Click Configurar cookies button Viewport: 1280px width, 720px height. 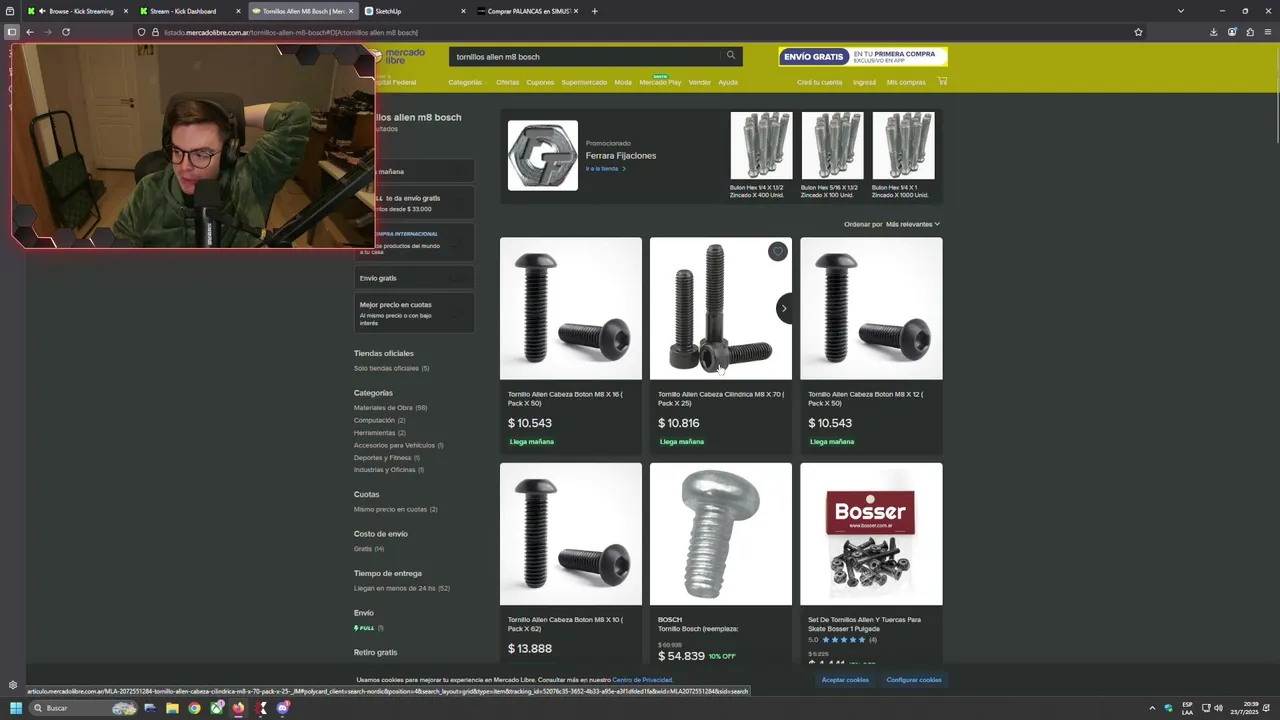914,680
